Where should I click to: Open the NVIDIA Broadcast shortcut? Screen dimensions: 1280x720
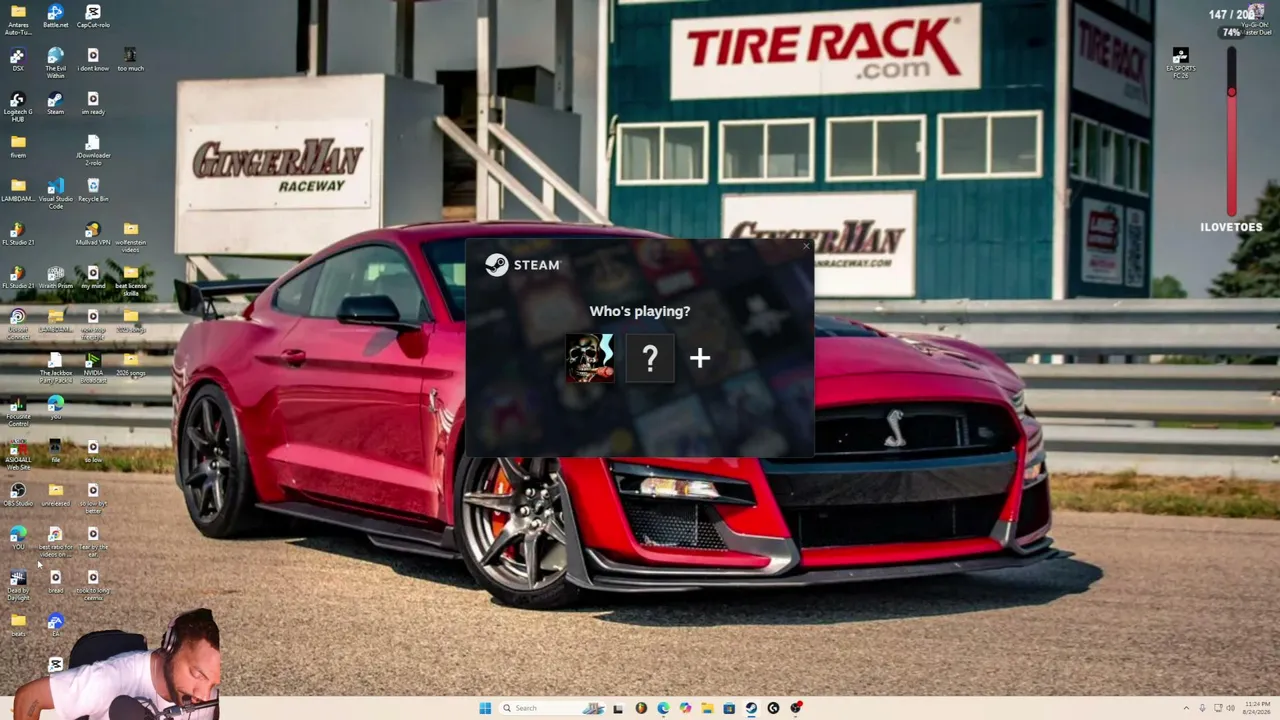tap(93, 368)
